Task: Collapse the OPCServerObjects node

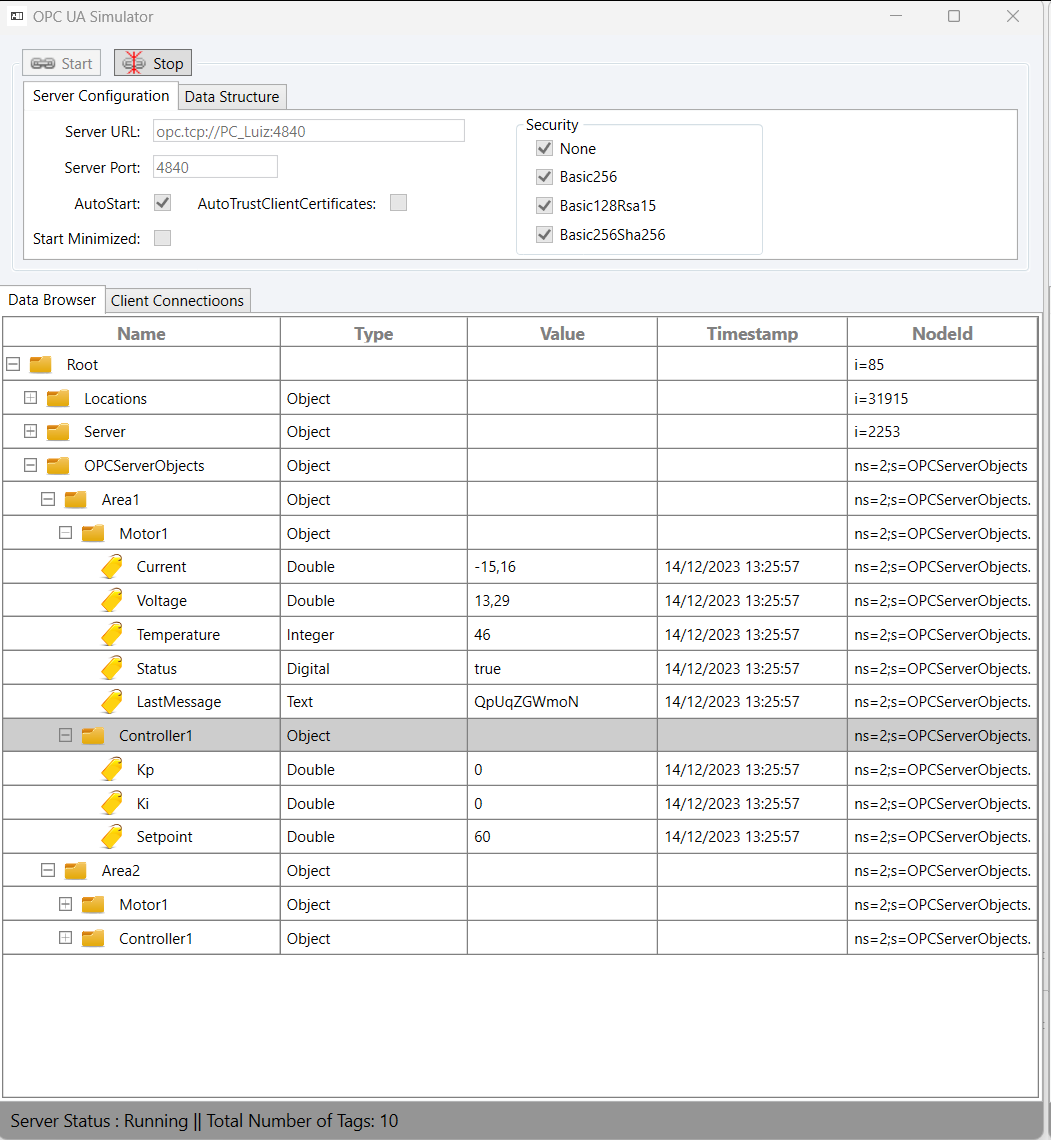Action: coord(30,465)
